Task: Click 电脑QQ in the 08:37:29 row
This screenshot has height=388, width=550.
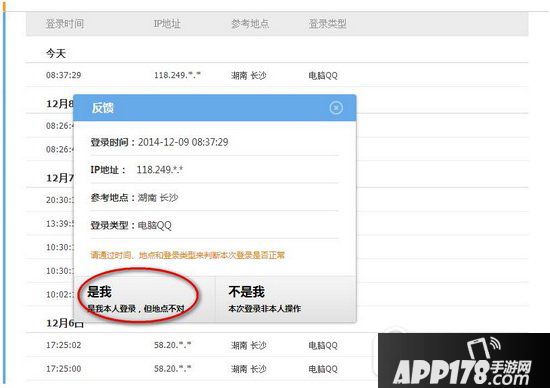Action: click(x=323, y=75)
